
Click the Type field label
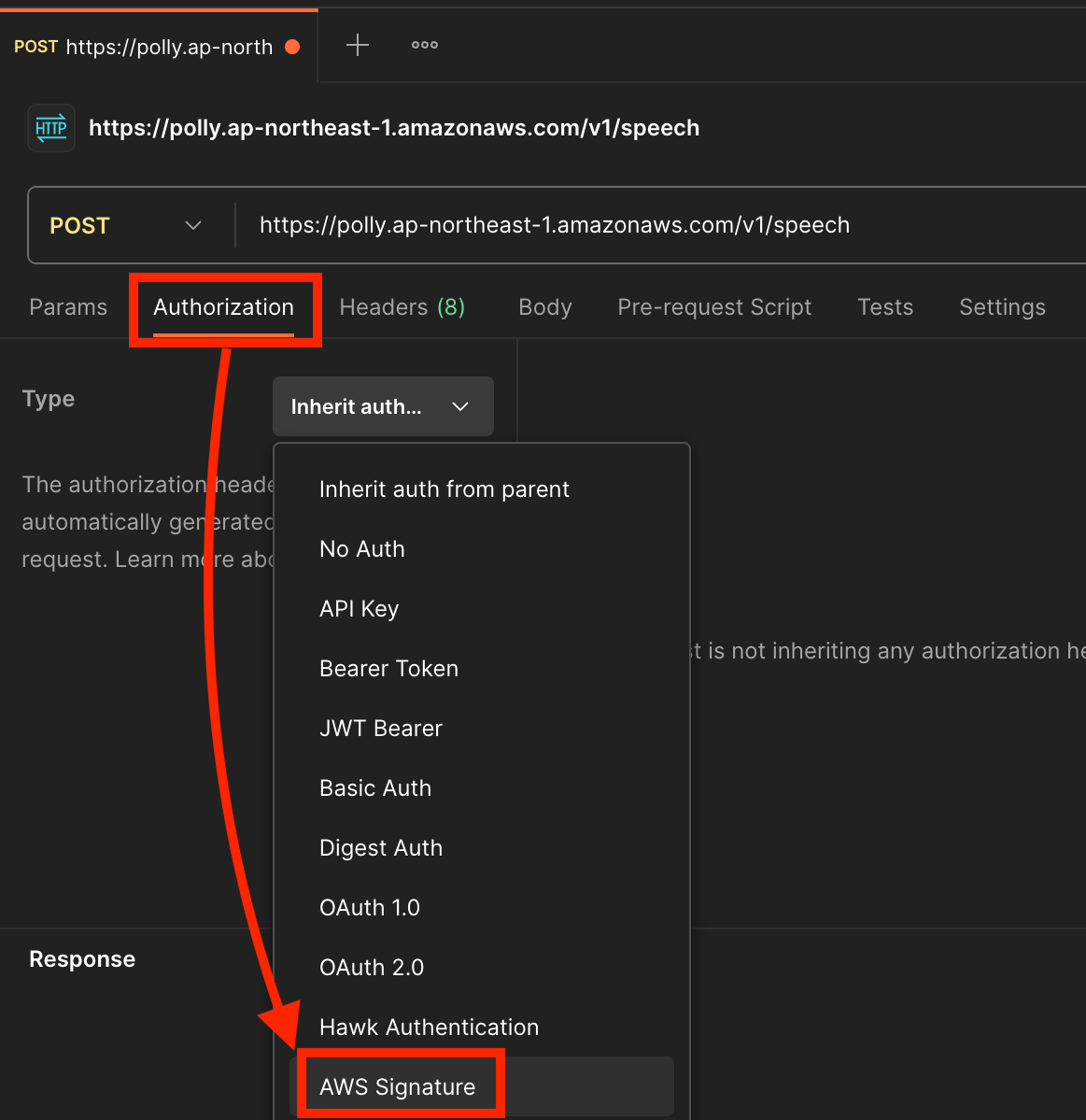pyautogui.click(x=49, y=399)
